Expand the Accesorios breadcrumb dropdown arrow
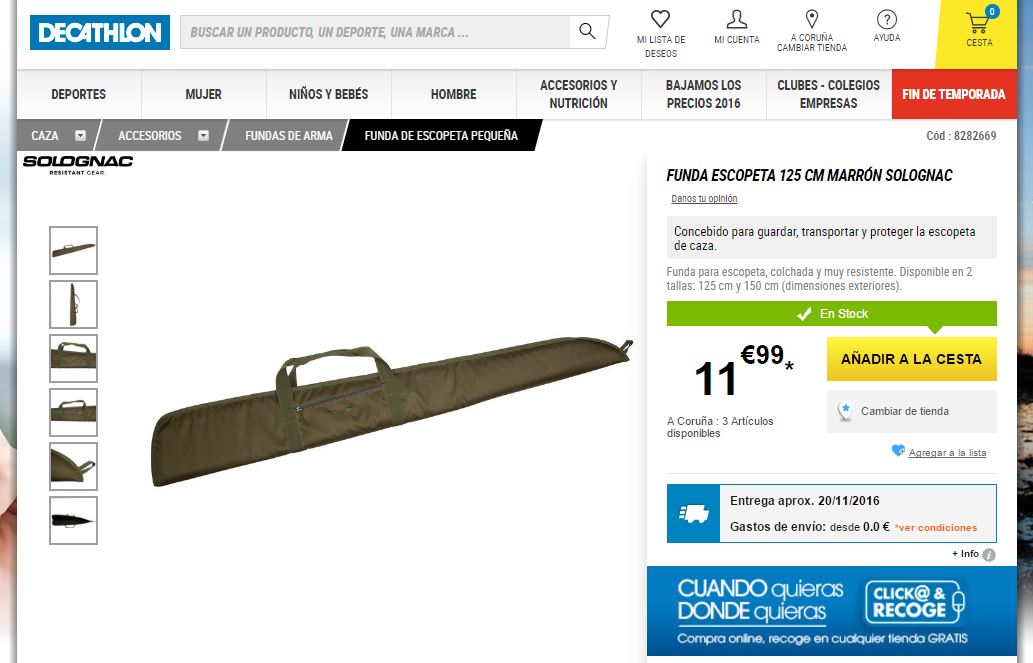Viewport: 1033px width, 663px height. click(204, 136)
